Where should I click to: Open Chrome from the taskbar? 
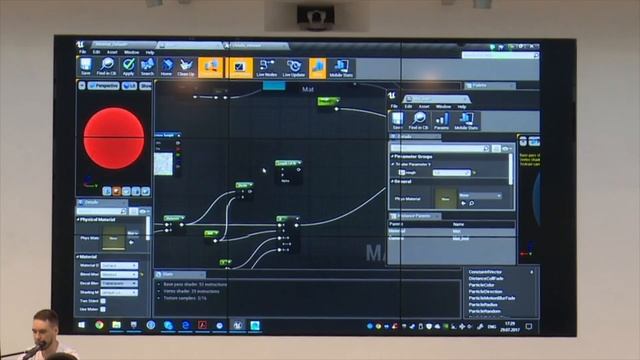(99, 325)
